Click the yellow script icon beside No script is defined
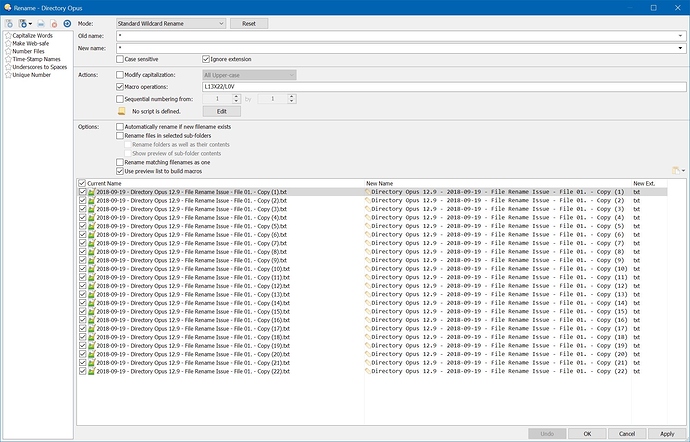Viewport: 690px width, 442px height. coord(121,111)
